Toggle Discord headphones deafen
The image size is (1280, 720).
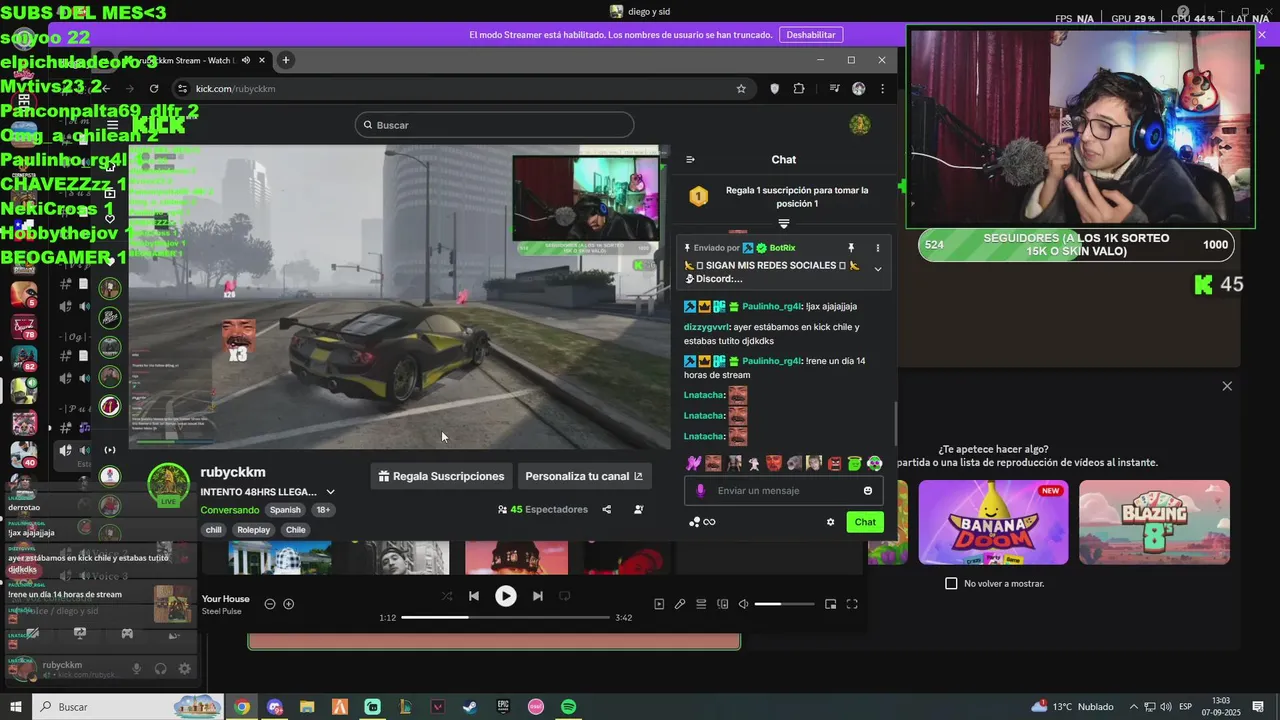(x=161, y=668)
